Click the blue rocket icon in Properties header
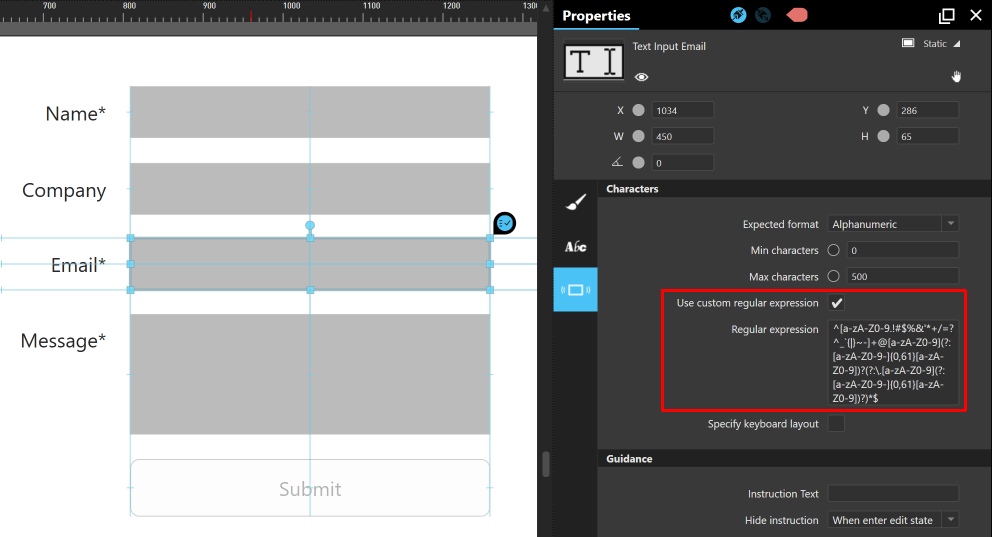This screenshot has width=992, height=537. click(738, 15)
